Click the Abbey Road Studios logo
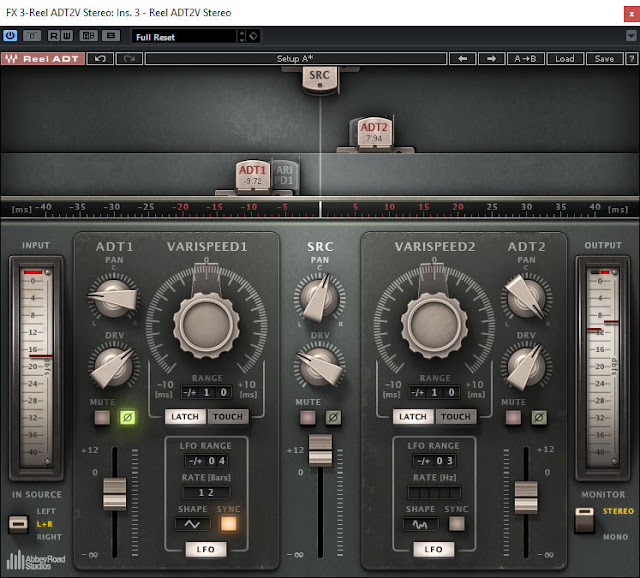This screenshot has width=640, height=578. 36,560
